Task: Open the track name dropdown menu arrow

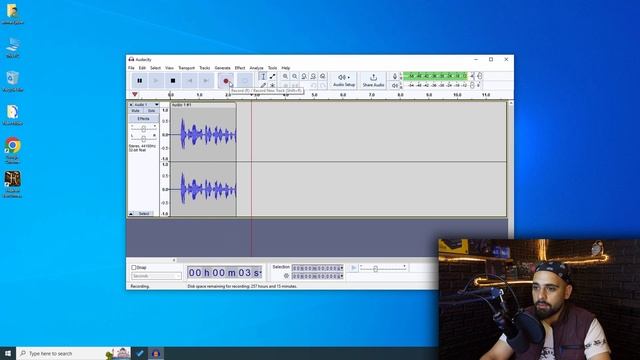Action: pyautogui.click(x=156, y=105)
